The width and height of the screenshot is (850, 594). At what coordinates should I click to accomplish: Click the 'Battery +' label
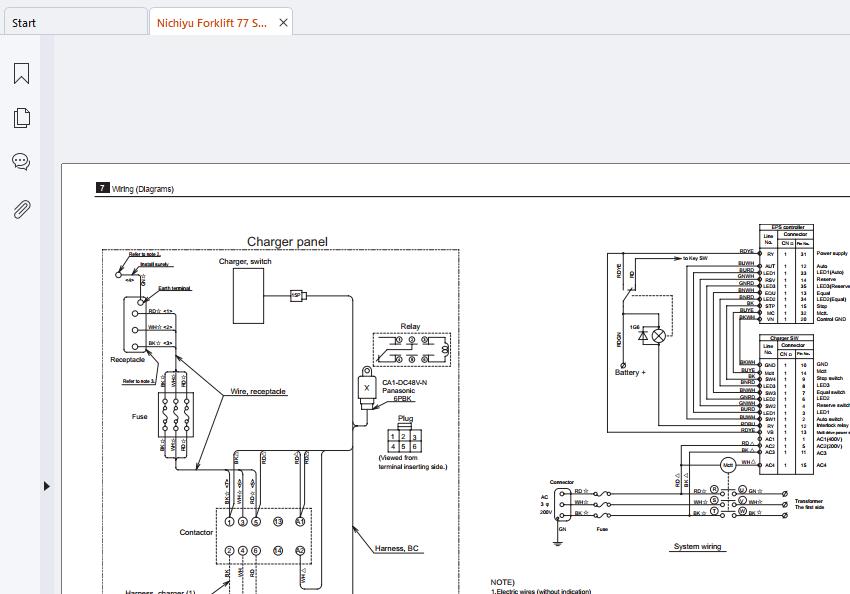click(x=630, y=372)
